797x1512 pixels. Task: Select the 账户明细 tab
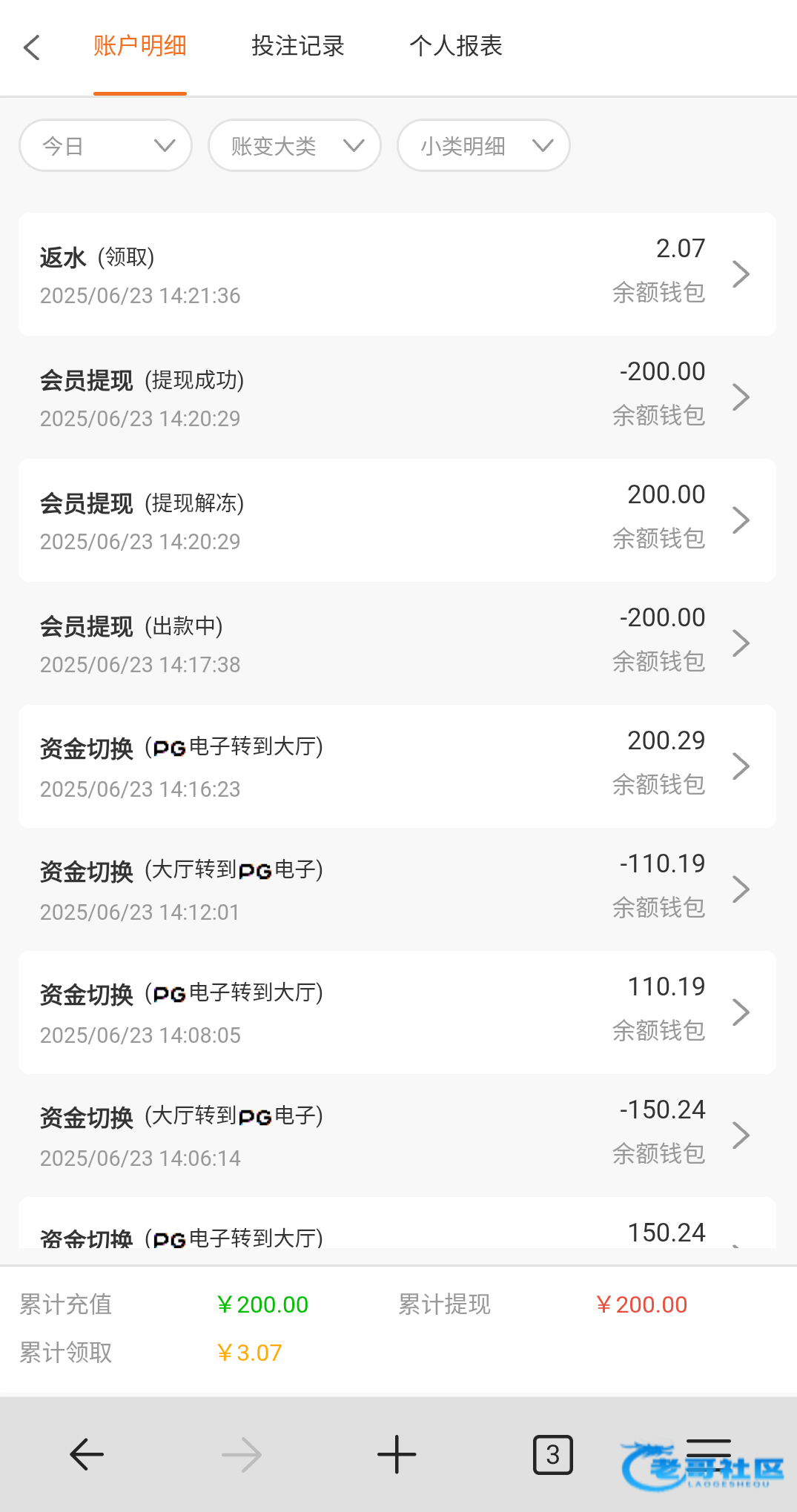pos(139,47)
